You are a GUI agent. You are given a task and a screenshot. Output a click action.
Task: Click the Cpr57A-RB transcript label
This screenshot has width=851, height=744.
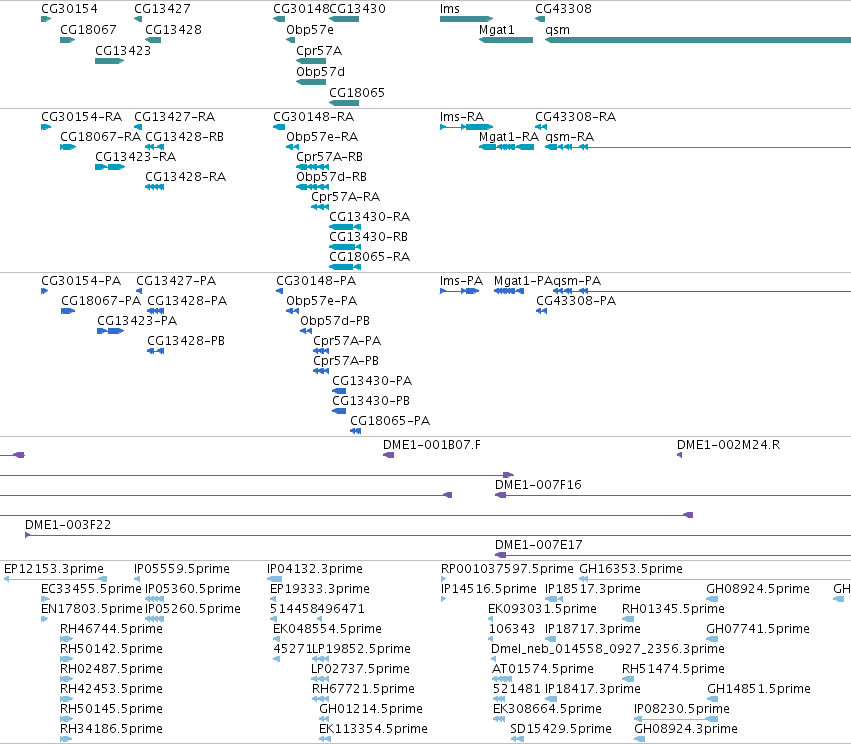[329, 157]
